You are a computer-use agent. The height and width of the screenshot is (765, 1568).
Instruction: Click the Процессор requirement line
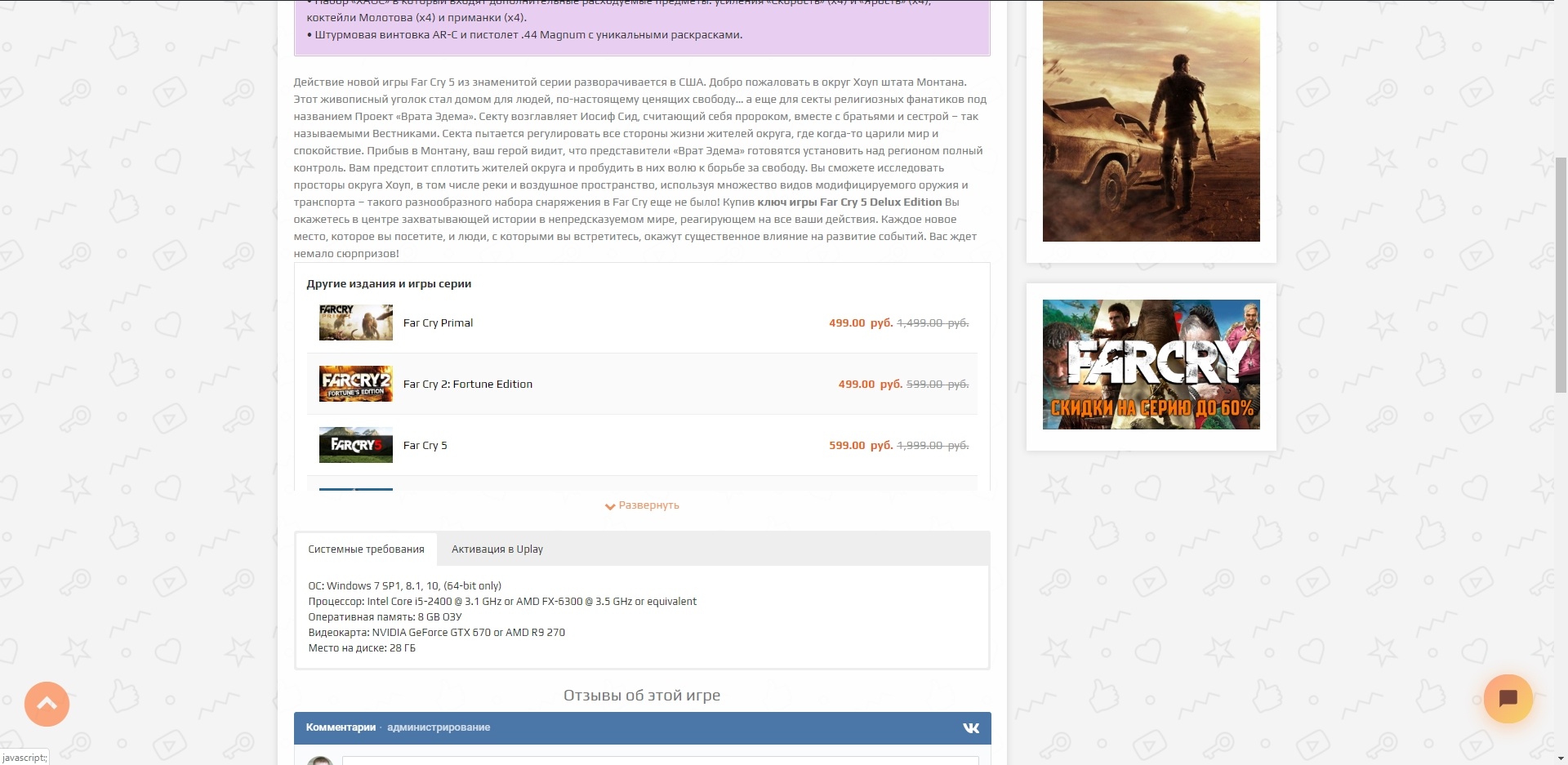502,602
